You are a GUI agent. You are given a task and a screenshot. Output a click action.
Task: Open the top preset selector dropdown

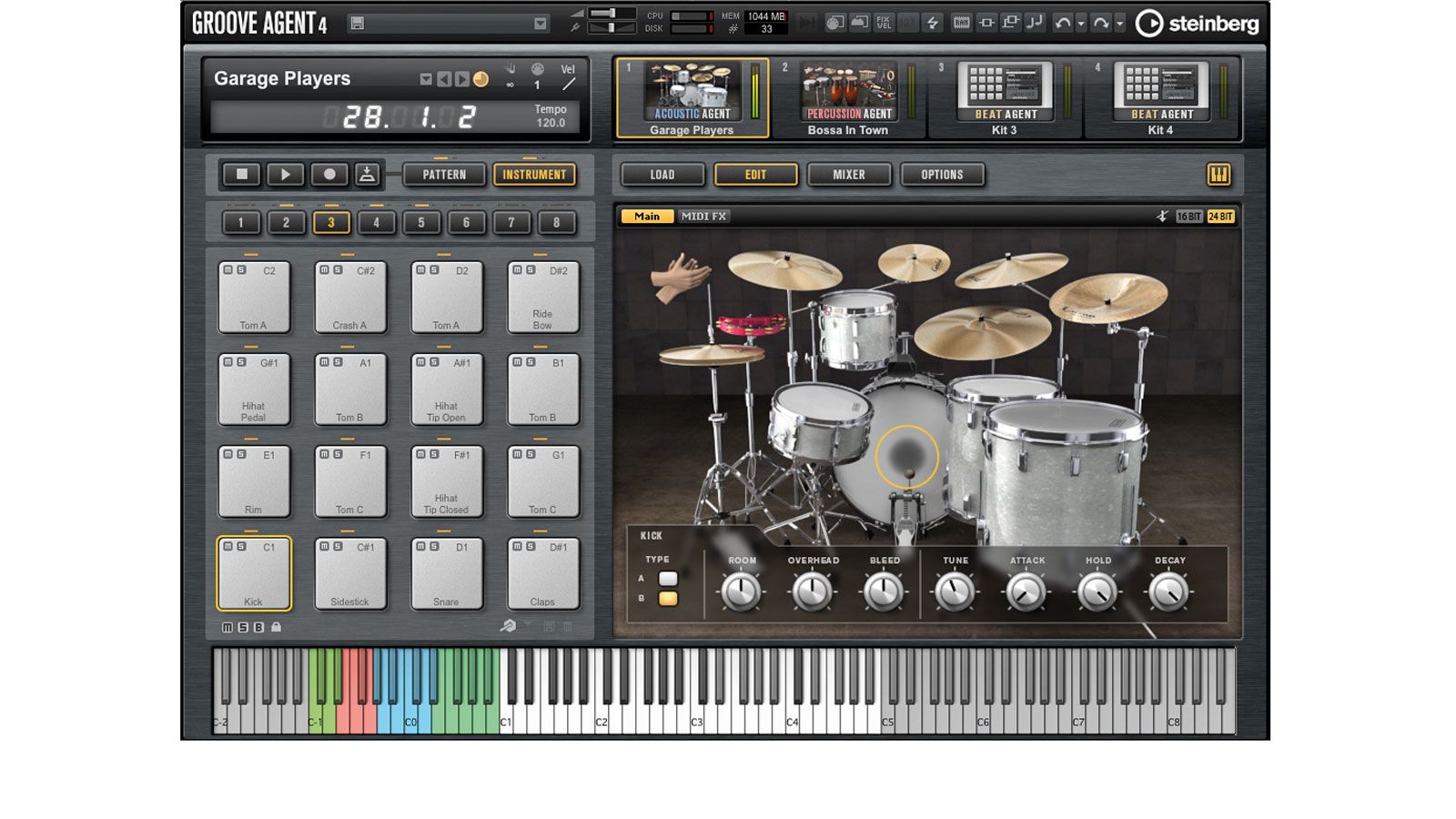click(x=541, y=24)
